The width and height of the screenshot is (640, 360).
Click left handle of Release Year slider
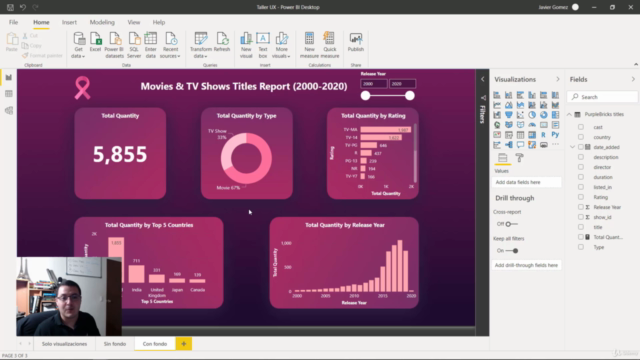pos(365,96)
